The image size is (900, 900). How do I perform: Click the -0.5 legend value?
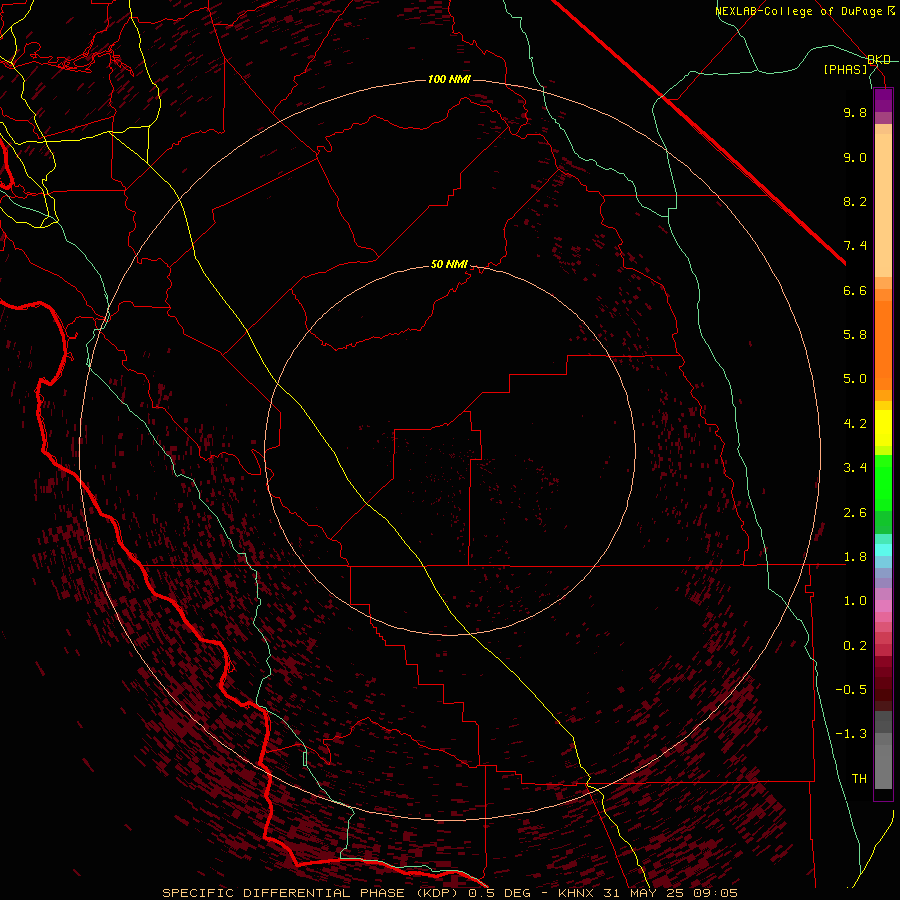pyautogui.click(x=851, y=690)
